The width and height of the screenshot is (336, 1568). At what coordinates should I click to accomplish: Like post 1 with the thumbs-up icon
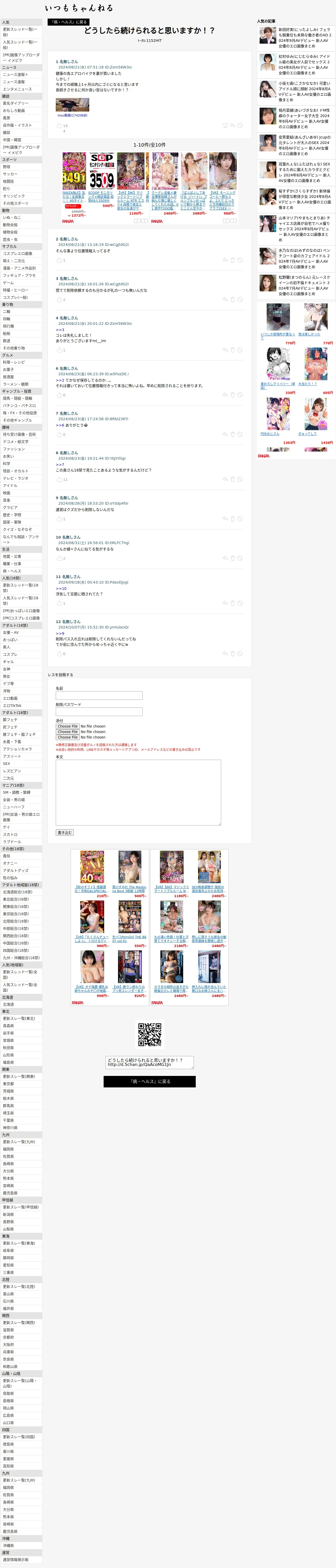coord(59,126)
